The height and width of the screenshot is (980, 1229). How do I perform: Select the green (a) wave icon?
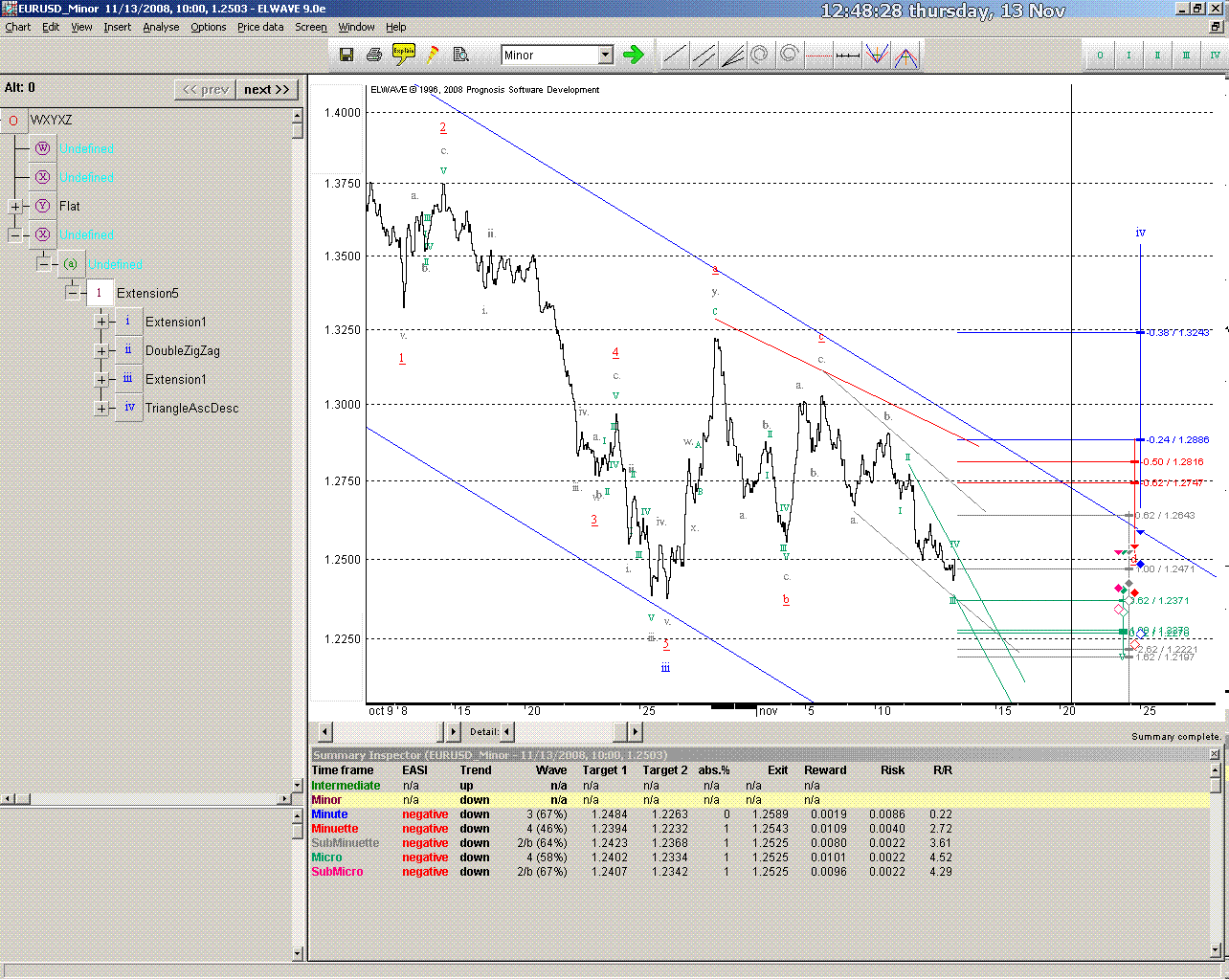(x=71, y=264)
